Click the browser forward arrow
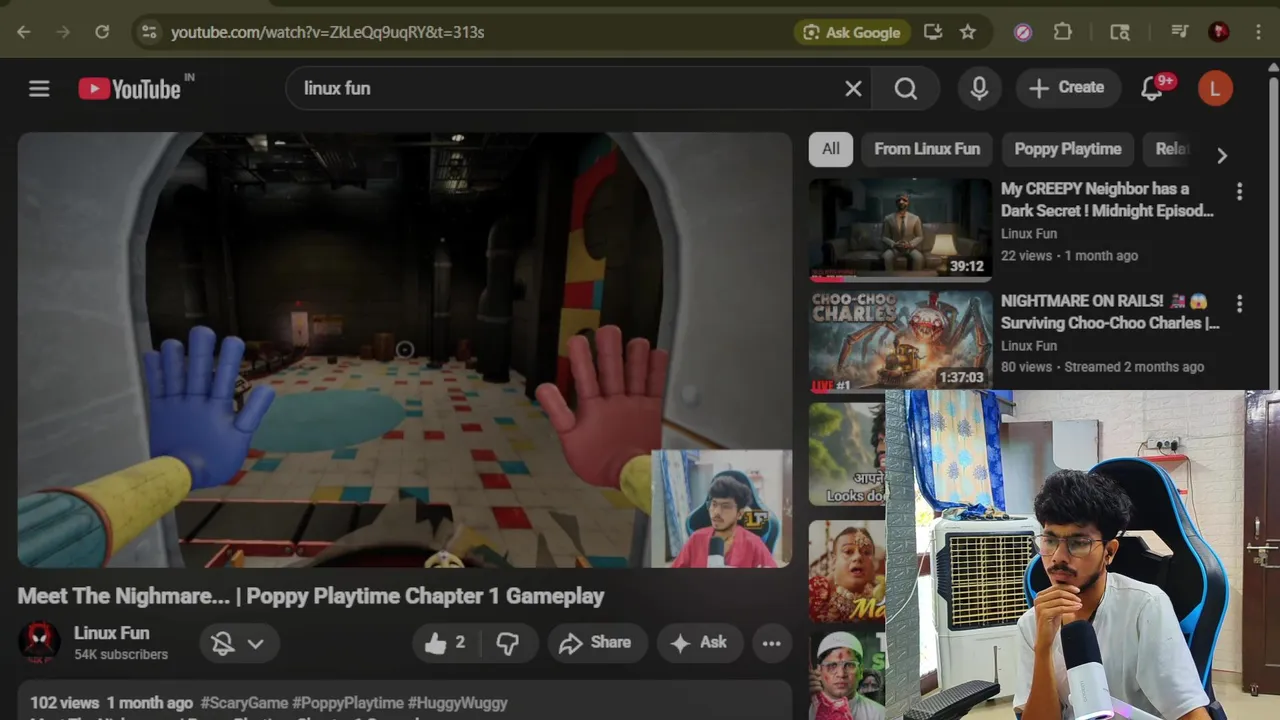Viewport: 1280px width, 720px height. click(63, 32)
